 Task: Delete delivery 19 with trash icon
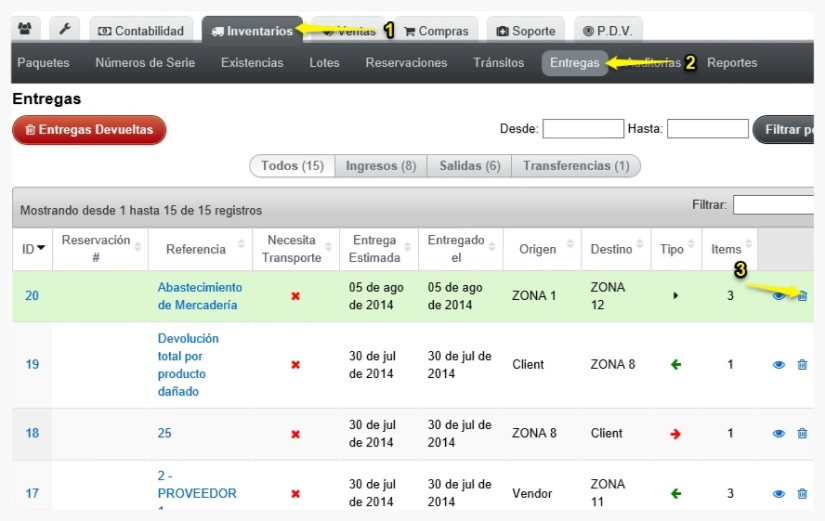pyautogui.click(x=802, y=364)
